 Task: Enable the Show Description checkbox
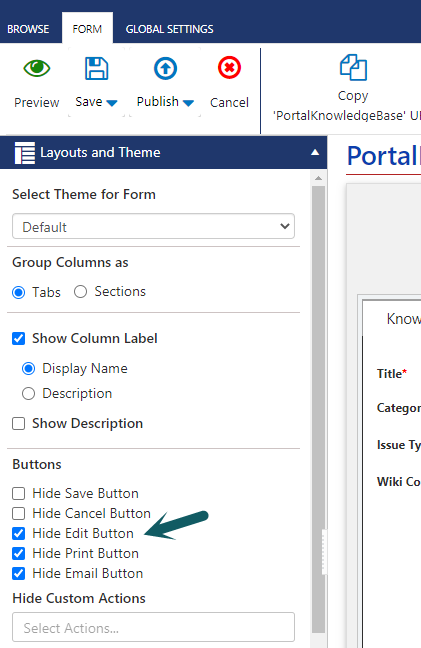[x=19, y=424]
